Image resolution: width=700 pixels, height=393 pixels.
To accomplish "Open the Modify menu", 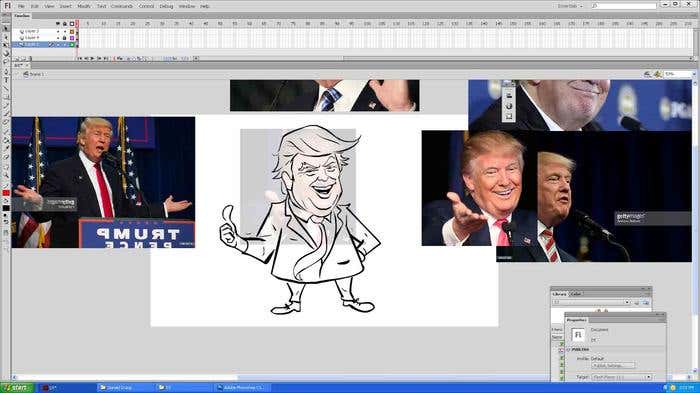I will pos(83,6).
